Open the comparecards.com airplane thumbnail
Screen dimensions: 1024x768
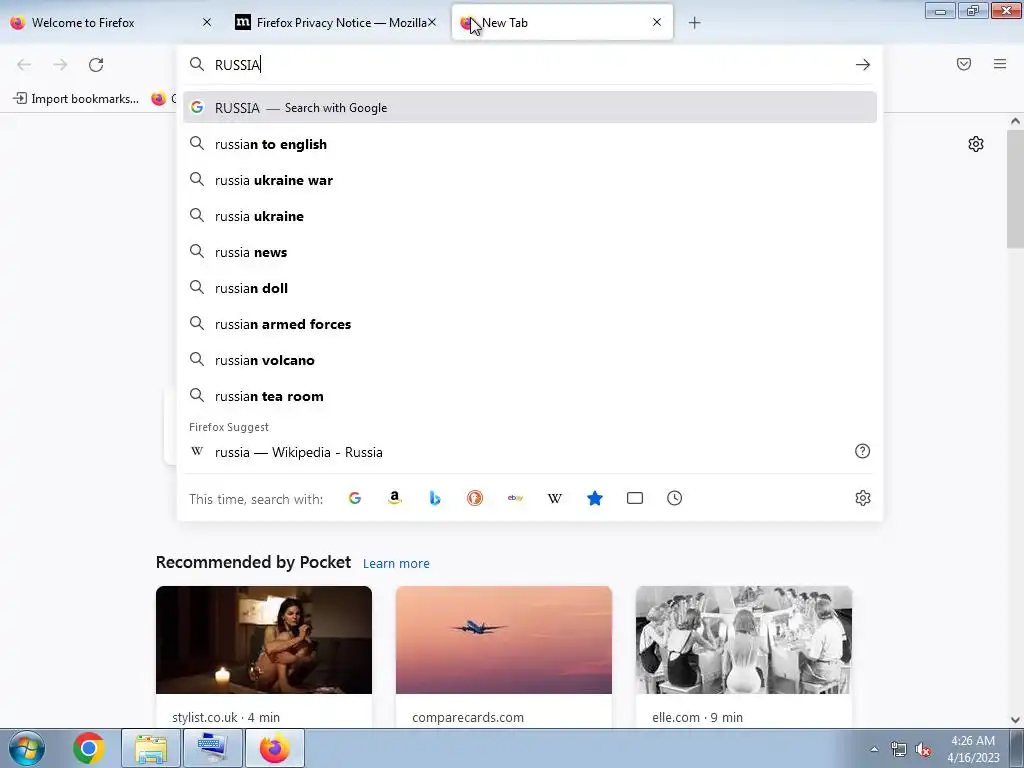coord(504,640)
